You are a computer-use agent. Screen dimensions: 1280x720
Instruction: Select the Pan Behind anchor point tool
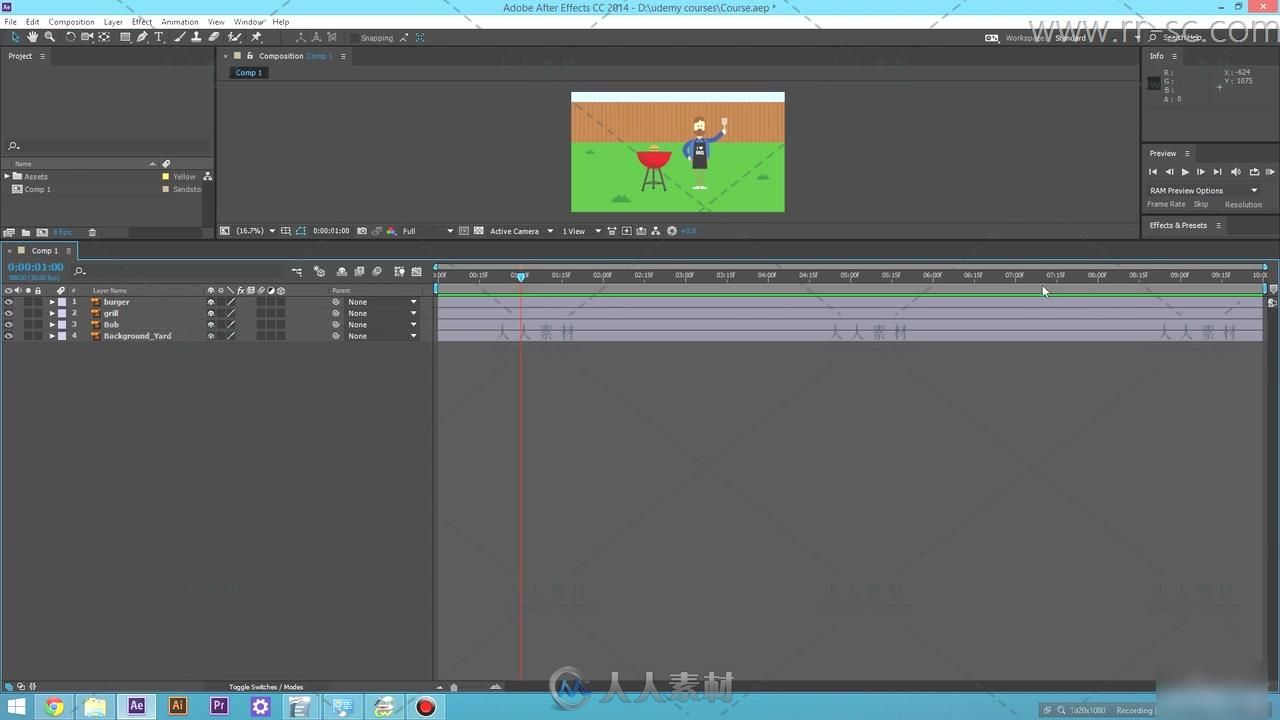(104, 37)
